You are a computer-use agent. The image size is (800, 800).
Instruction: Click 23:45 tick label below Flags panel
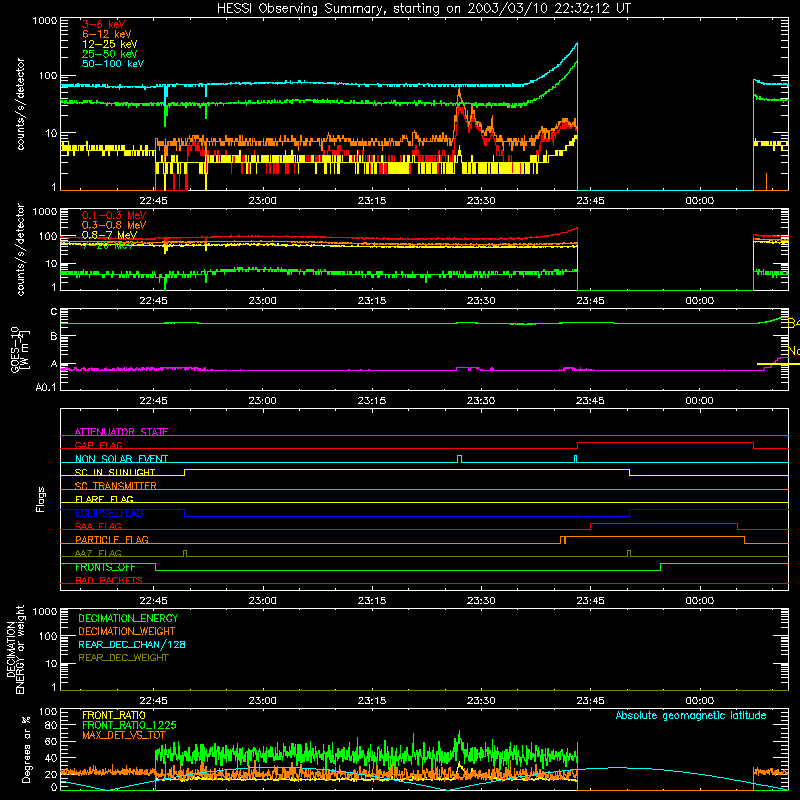click(x=590, y=601)
